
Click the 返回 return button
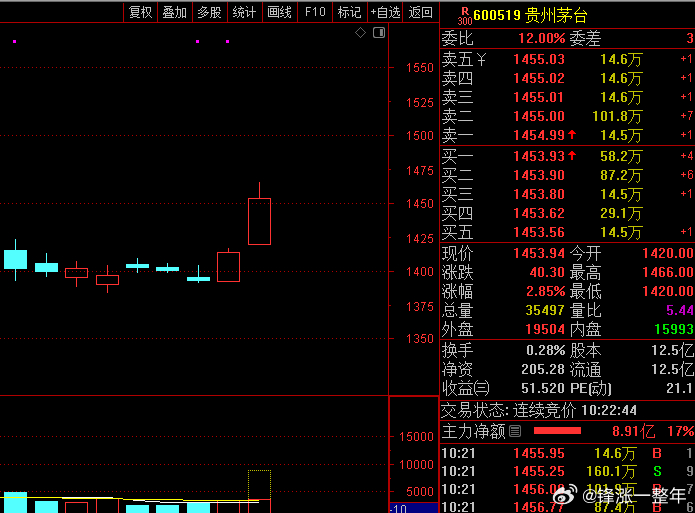(x=420, y=12)
